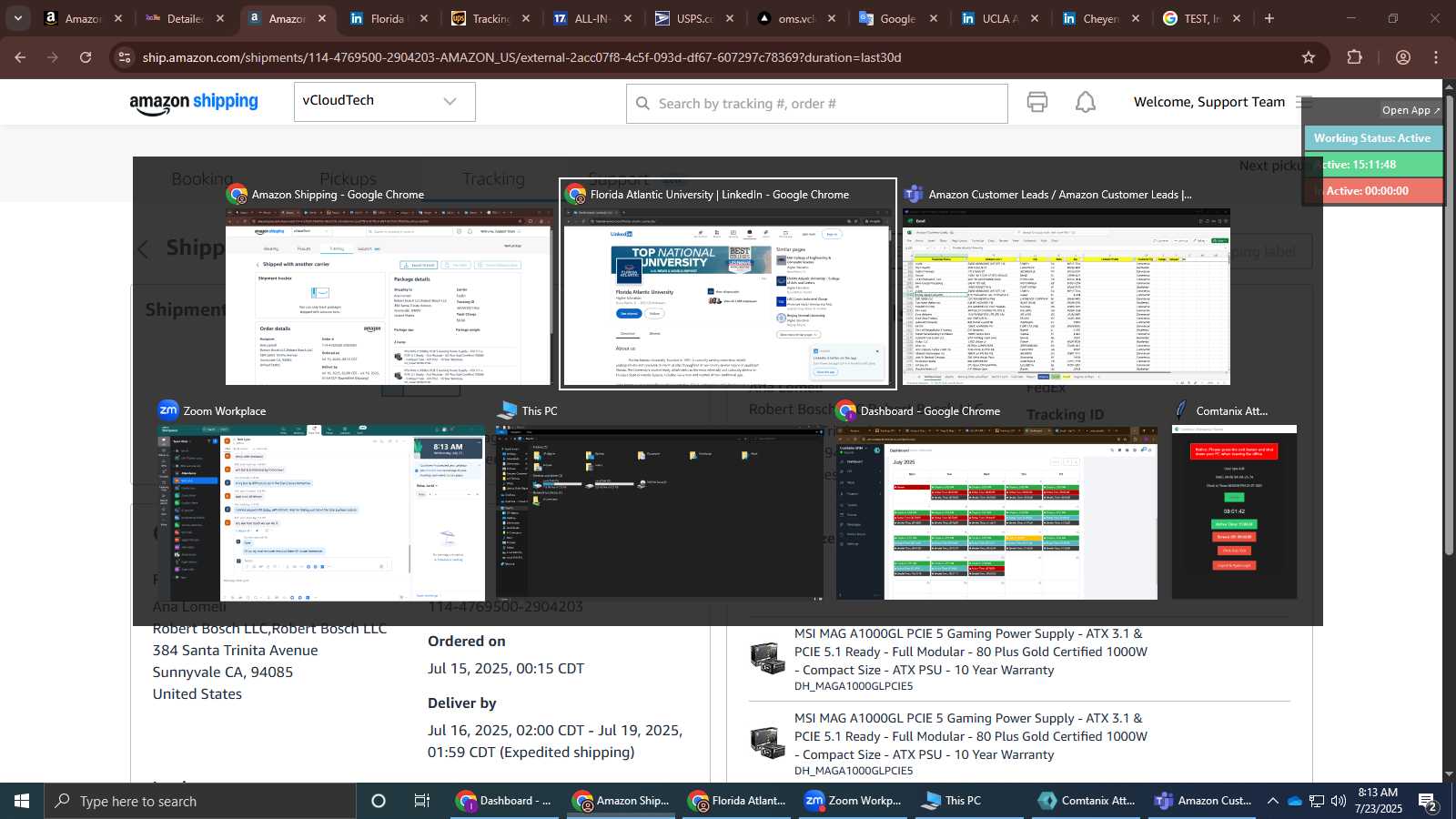
Task: Open Dashboard Chrome taskbar button
Action: click(x=505, y=801)
